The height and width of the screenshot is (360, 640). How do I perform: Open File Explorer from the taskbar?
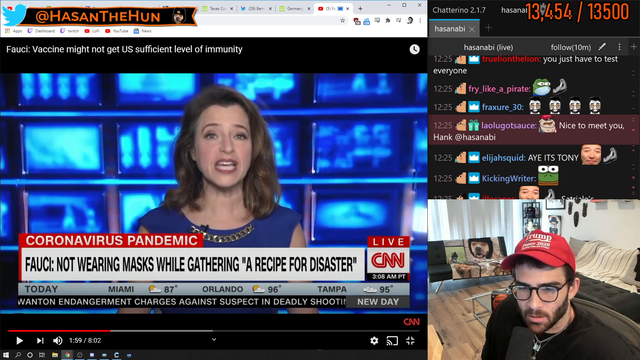55,355
